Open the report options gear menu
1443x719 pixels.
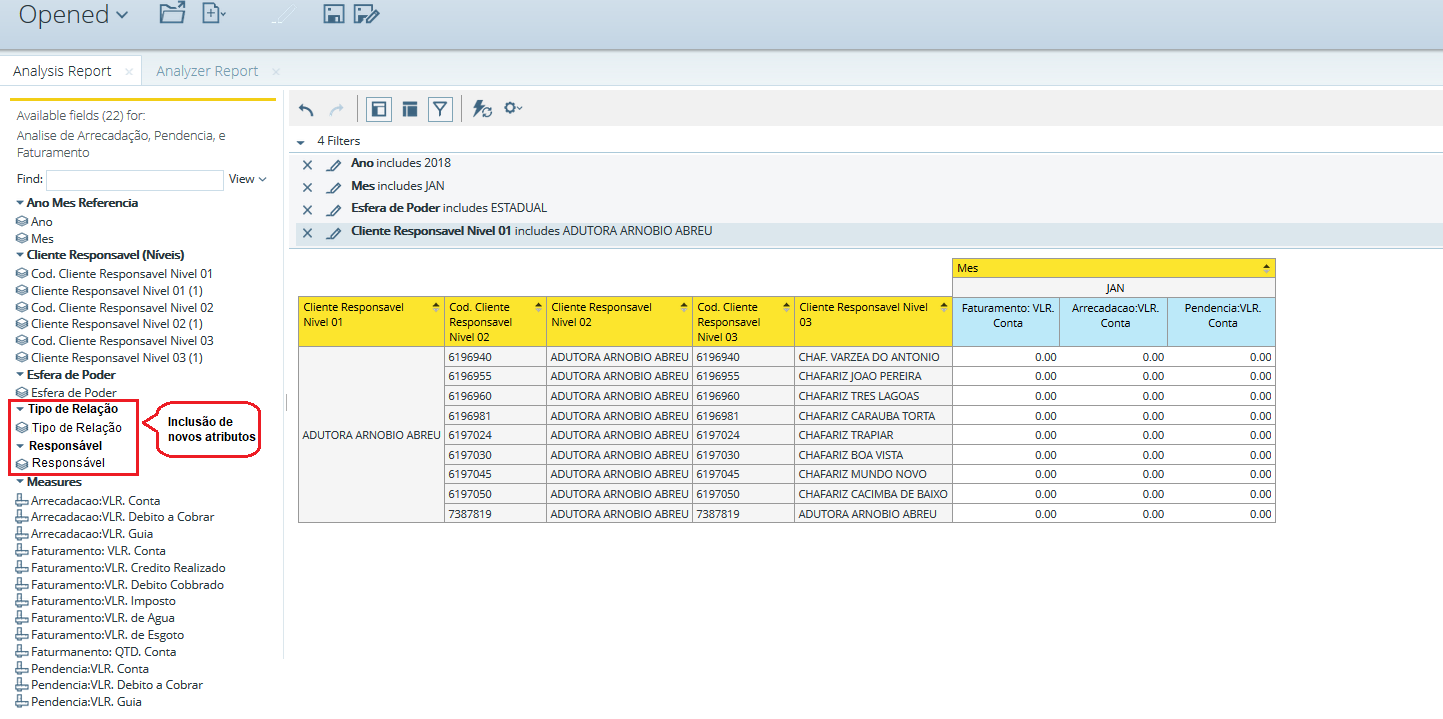click(x=513, y=109)
